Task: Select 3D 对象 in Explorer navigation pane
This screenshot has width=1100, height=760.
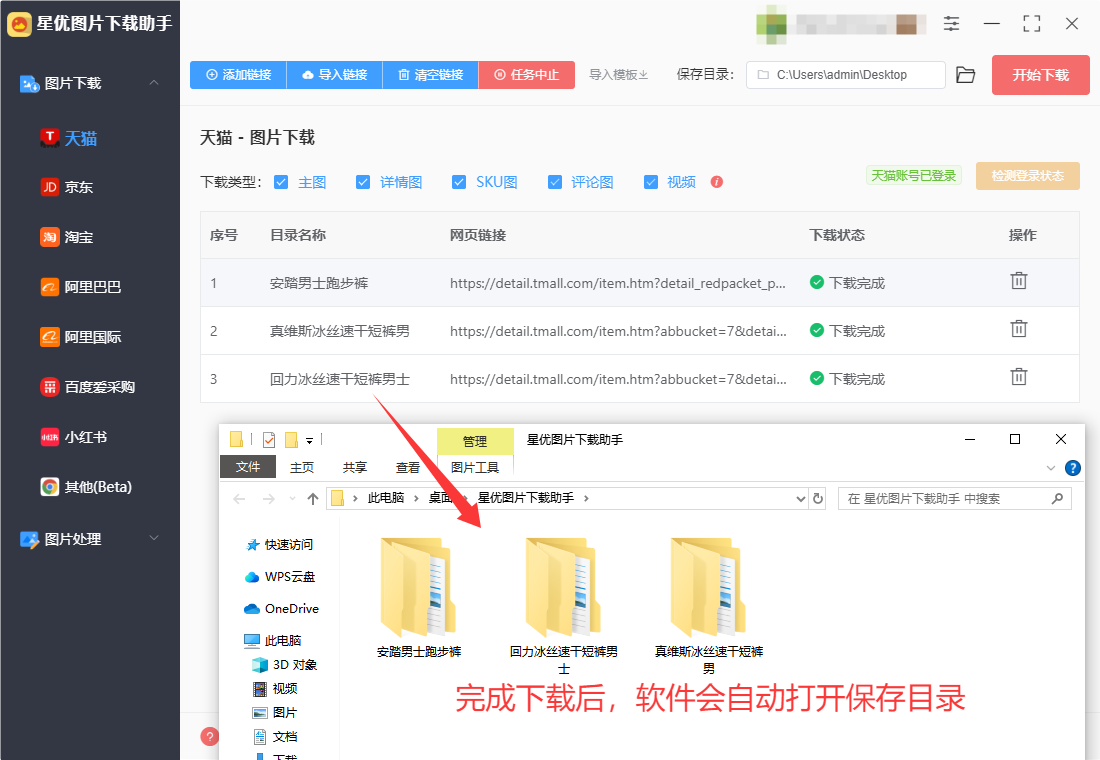Action: tap(285, 665)
